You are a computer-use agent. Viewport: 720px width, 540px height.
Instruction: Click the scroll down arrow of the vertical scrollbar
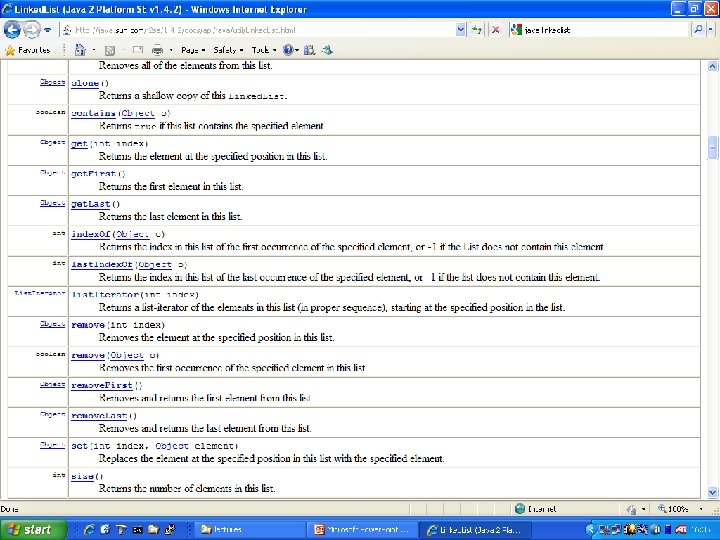pyautogui.click(x=712, y=493)
